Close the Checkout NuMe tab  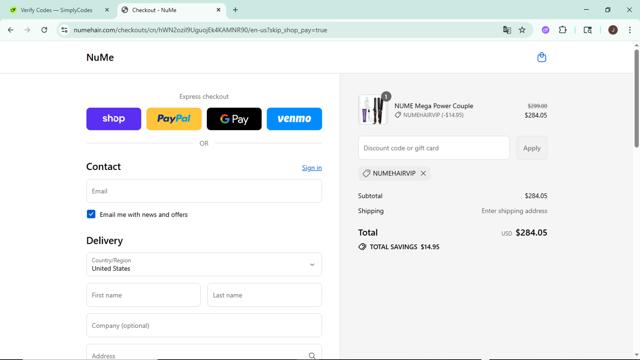coord(218,10)
